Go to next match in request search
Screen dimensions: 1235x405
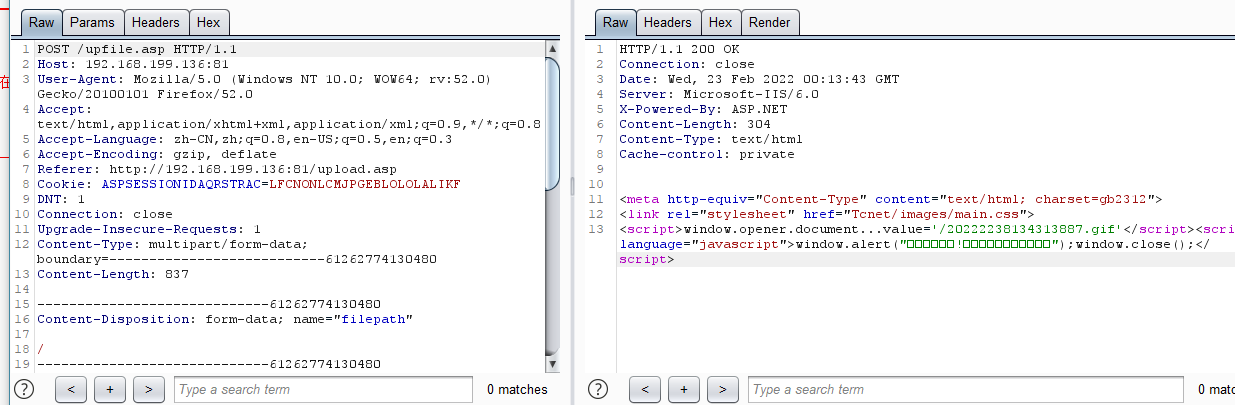[x=149, y=389]
